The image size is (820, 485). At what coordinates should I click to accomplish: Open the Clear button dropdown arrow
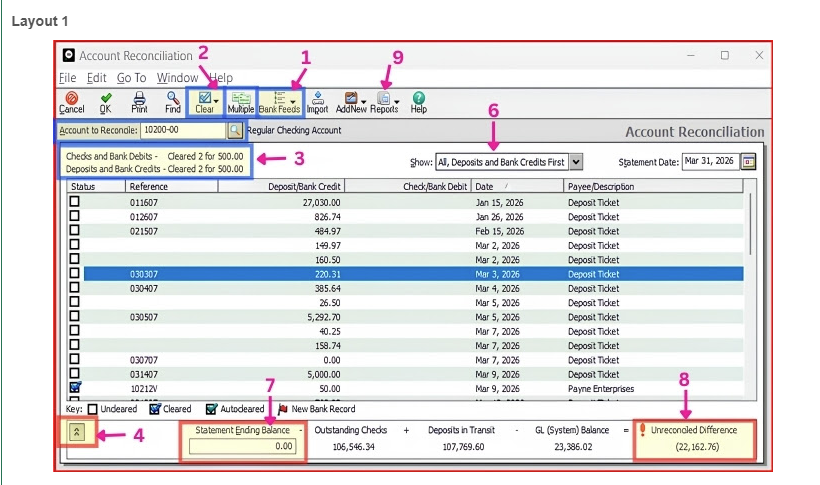click(x=216, y=101)
